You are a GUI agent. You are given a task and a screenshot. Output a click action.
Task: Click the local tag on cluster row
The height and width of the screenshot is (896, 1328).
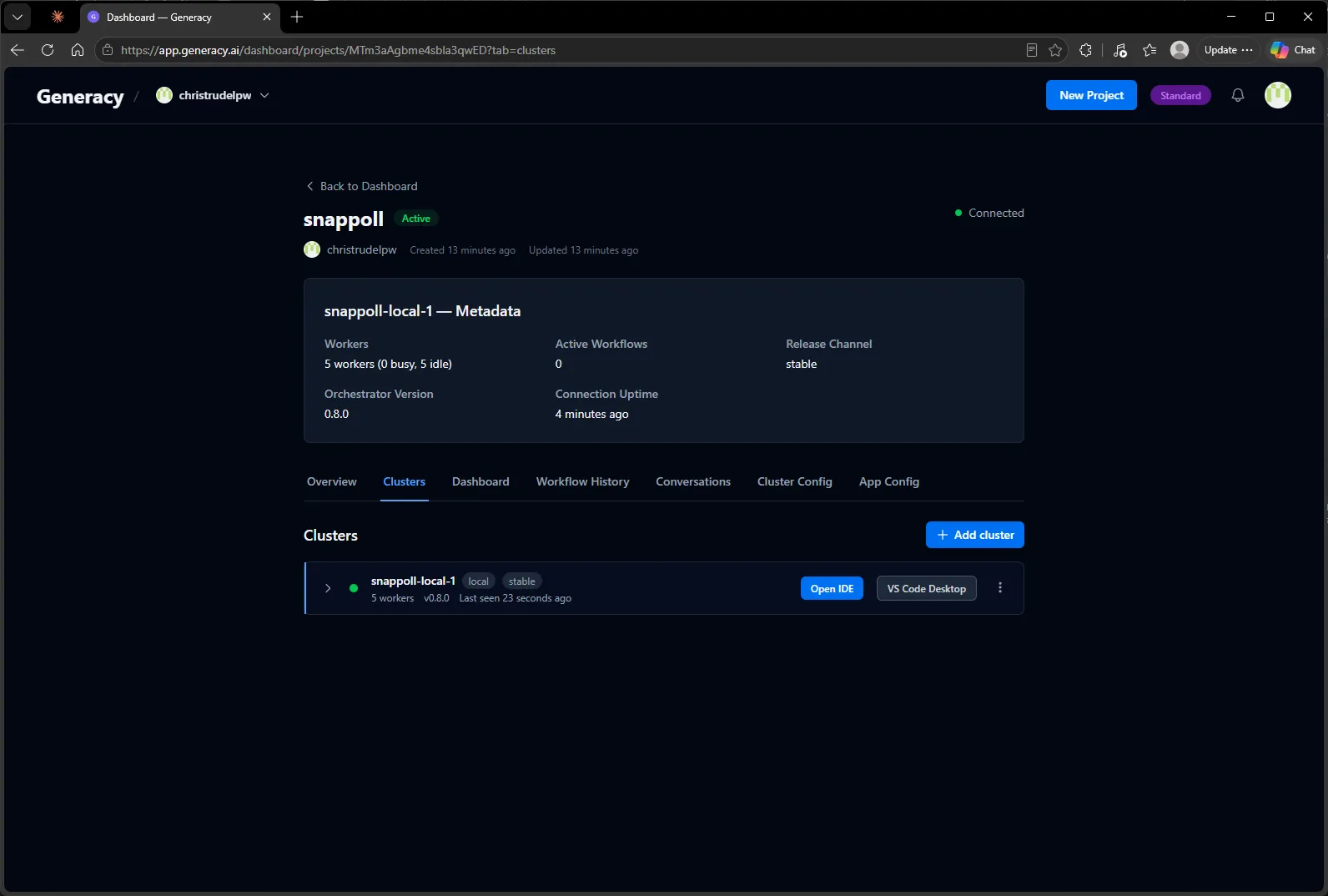(x=478, y=581)
